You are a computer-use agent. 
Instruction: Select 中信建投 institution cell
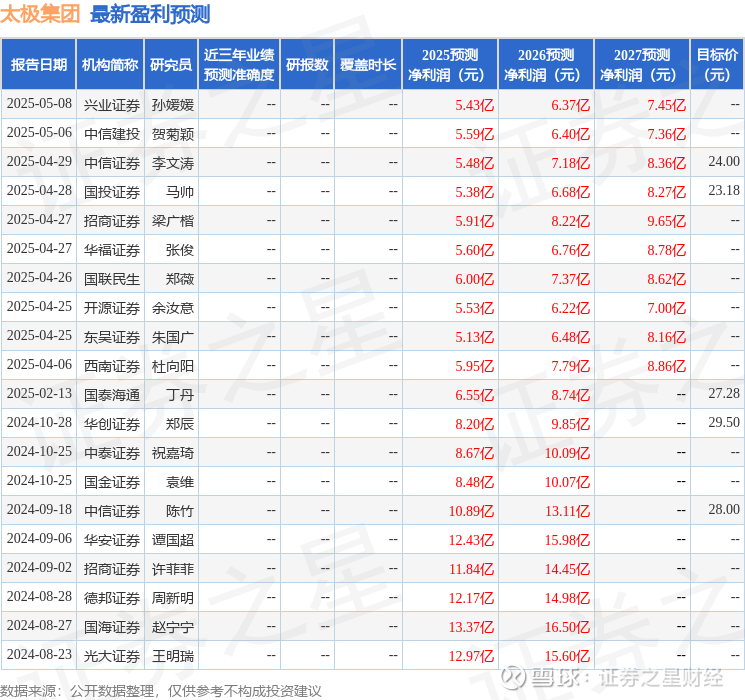coord(112,134)
